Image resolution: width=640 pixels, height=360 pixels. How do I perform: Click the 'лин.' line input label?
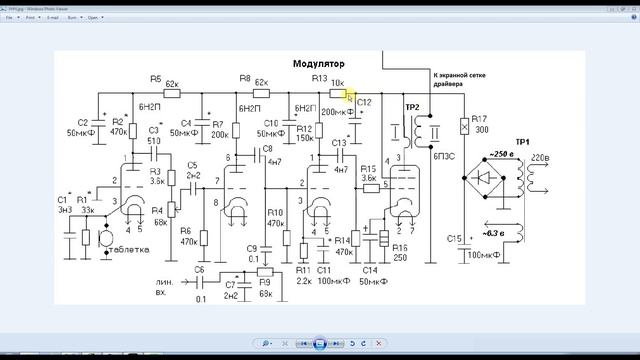point(164,282)
